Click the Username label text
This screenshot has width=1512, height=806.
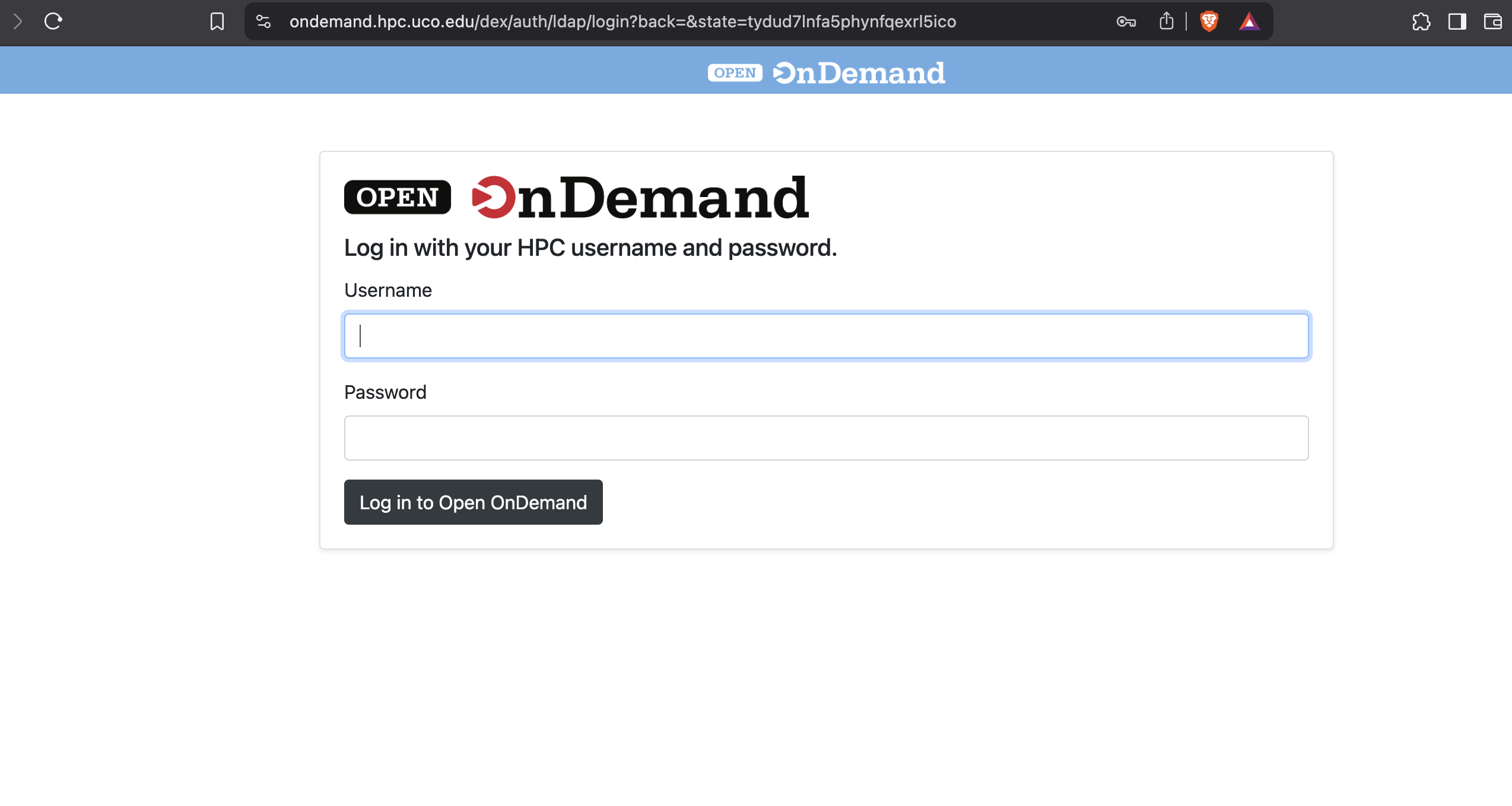[x=388, y=290]
